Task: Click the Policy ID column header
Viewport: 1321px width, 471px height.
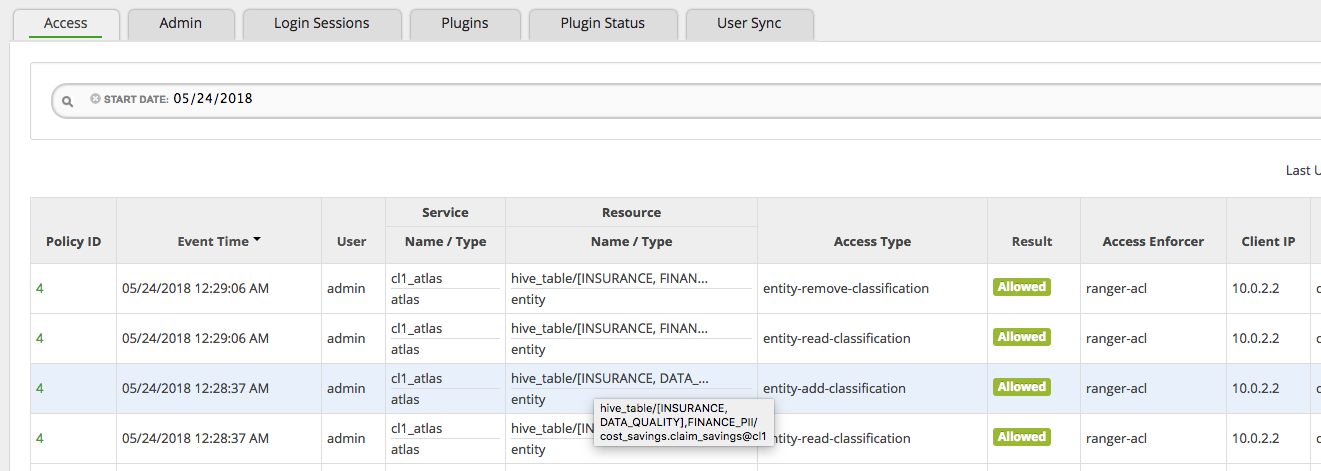Action: point(73,241)
